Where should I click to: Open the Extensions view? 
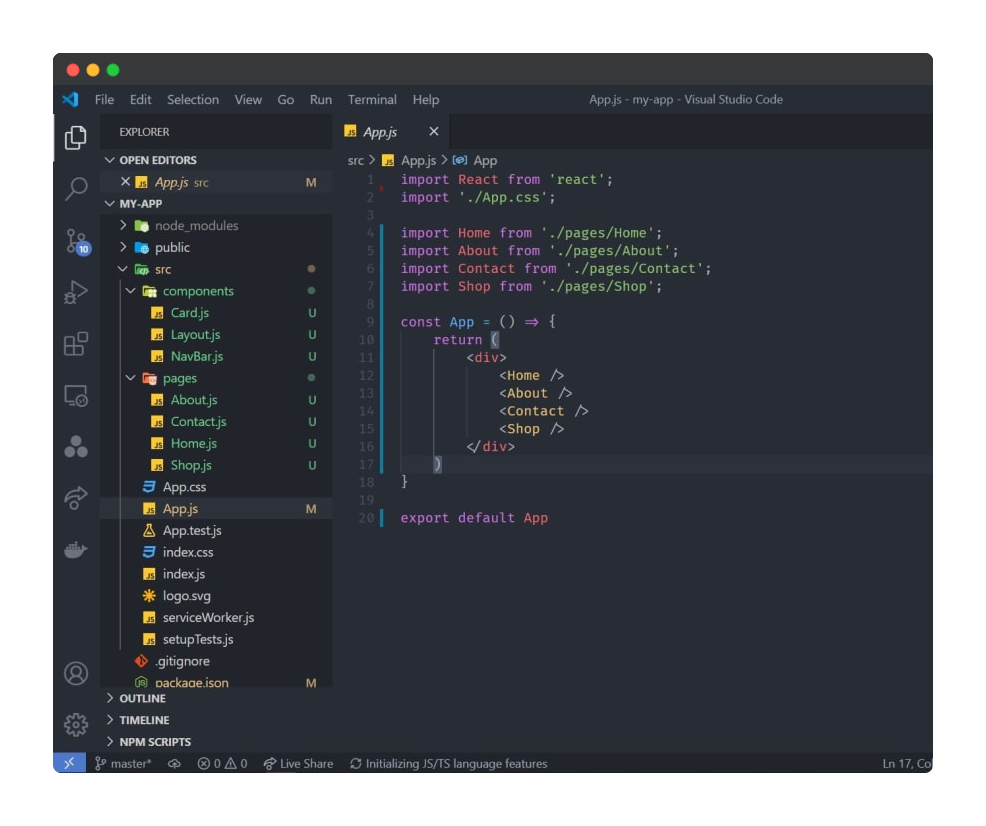75,344
